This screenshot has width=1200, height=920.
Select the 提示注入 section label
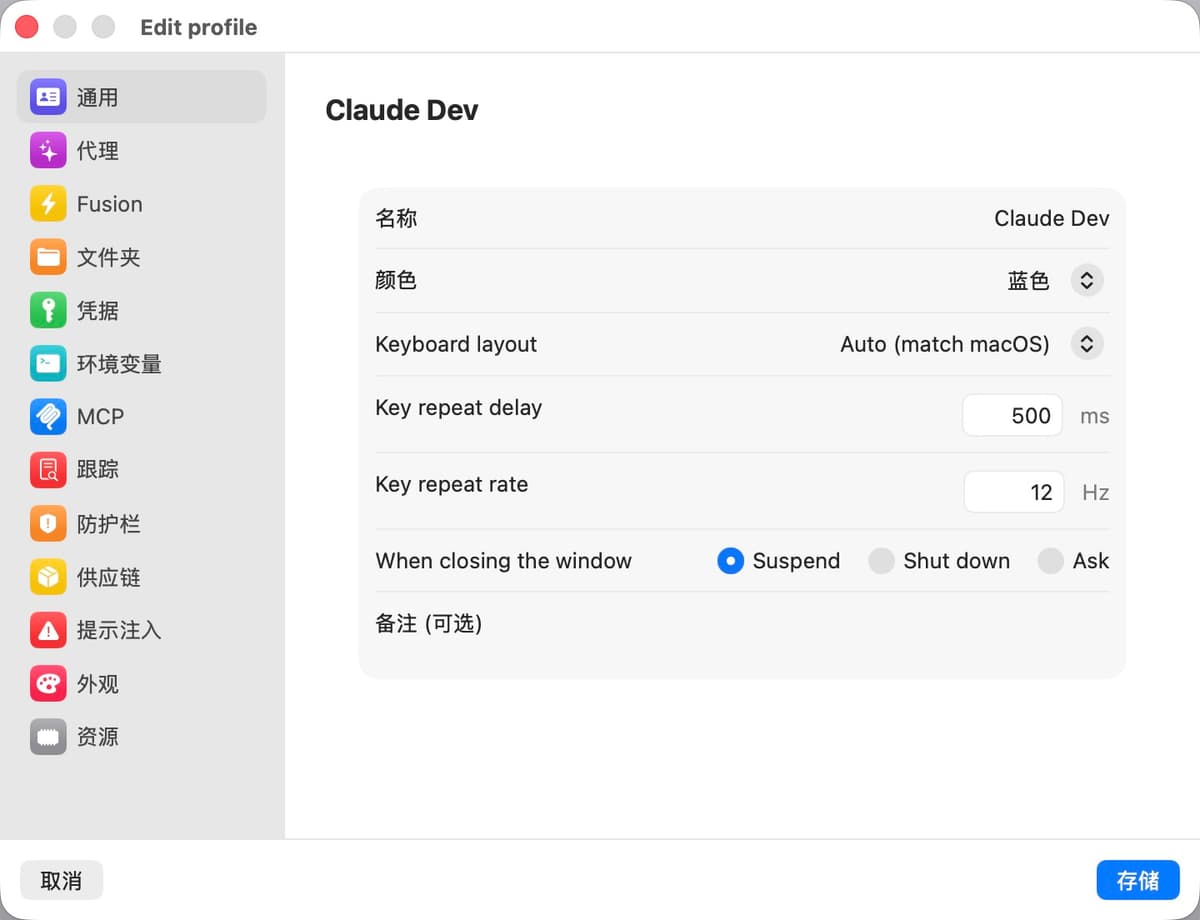[x=119, y=630]
